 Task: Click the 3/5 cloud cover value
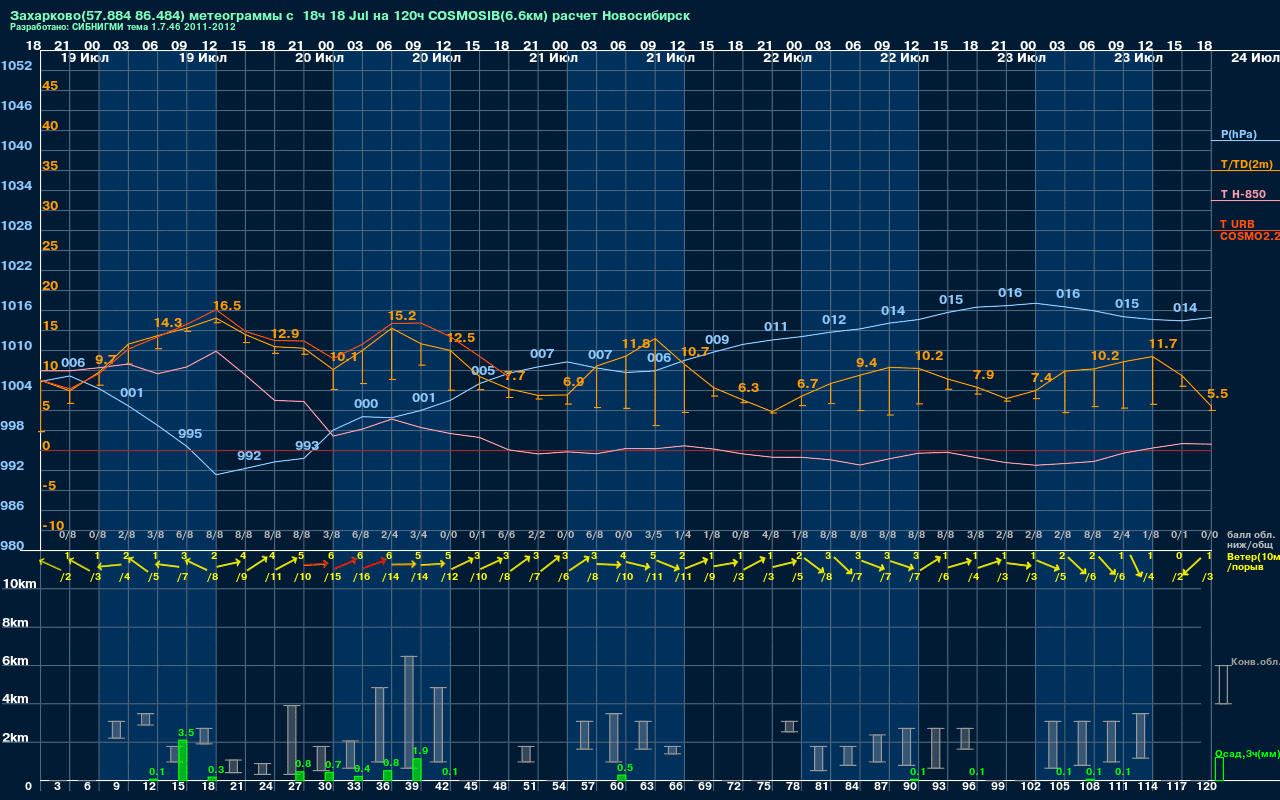coord(653,535)
